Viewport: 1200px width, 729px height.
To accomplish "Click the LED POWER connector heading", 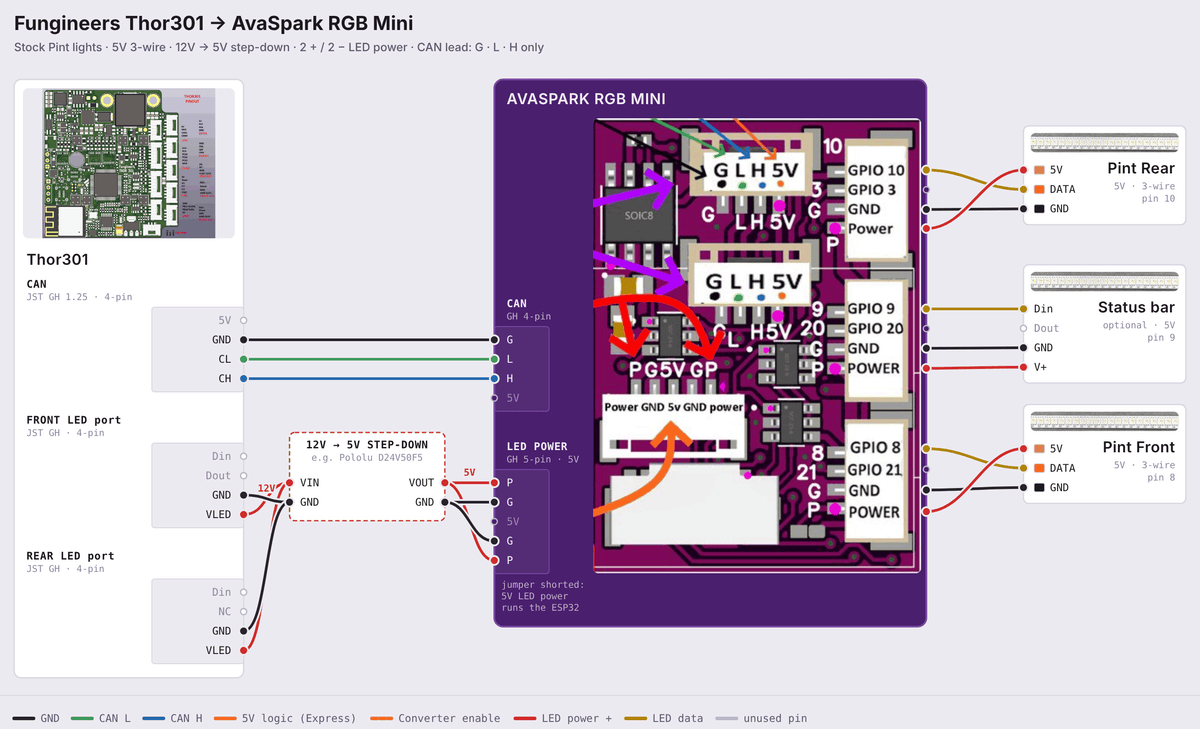I will pos(537,447).
